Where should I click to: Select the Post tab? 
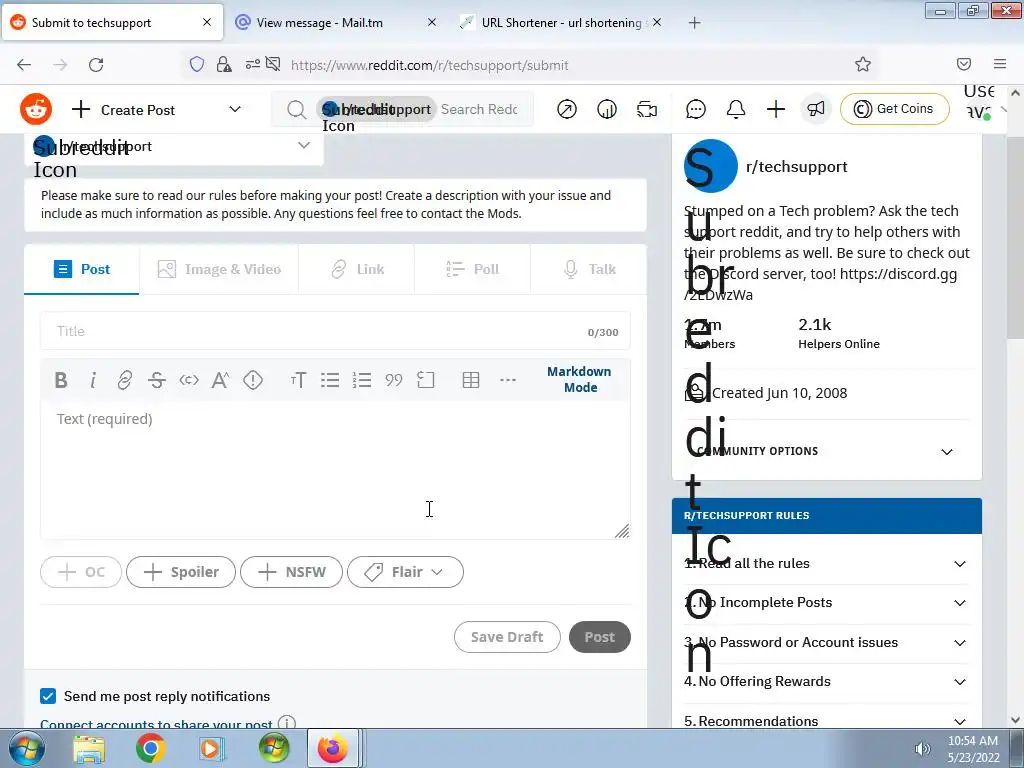(82, 269)
